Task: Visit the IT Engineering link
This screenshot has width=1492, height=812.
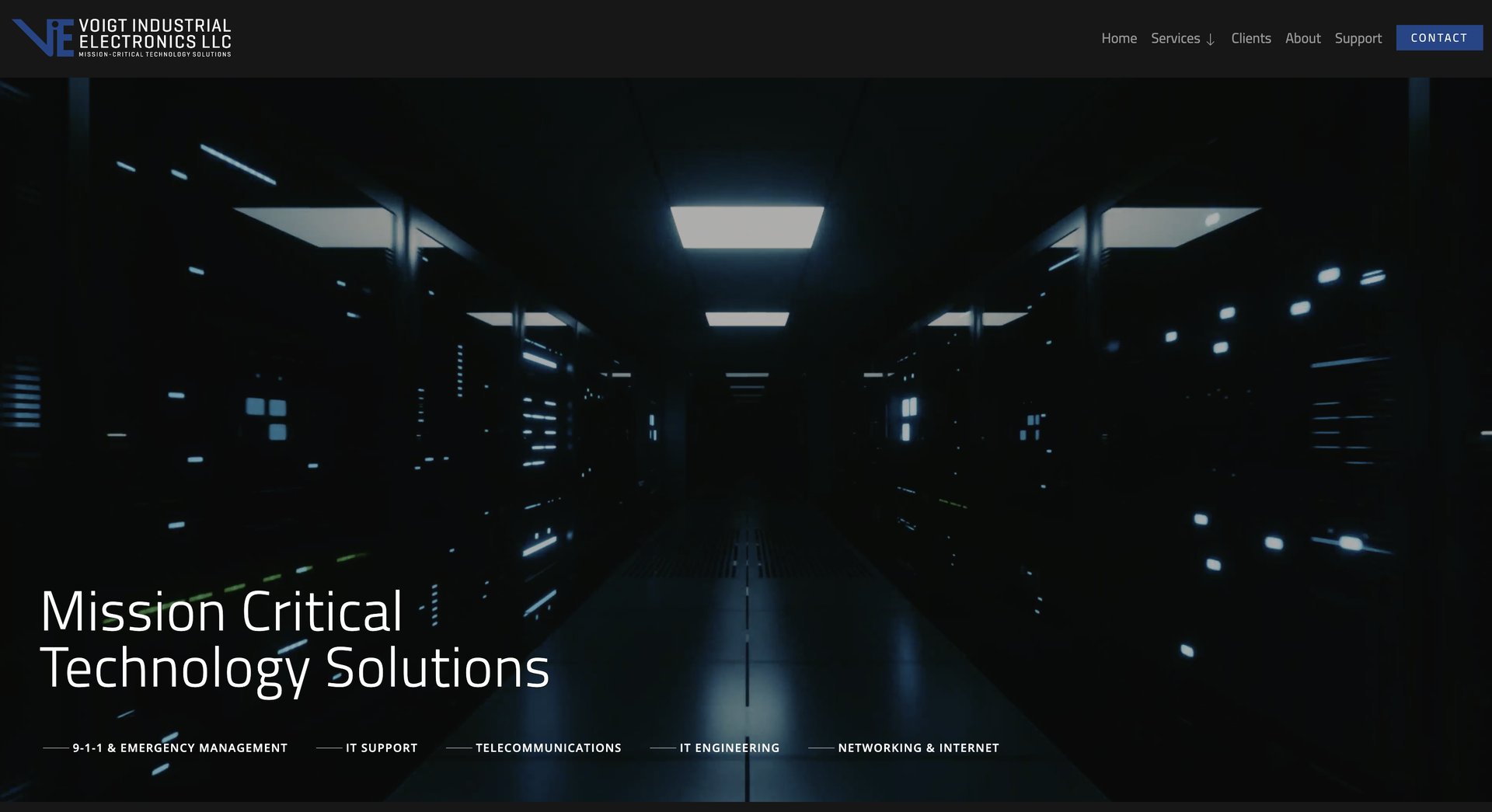Action: [x=730, y=748]
